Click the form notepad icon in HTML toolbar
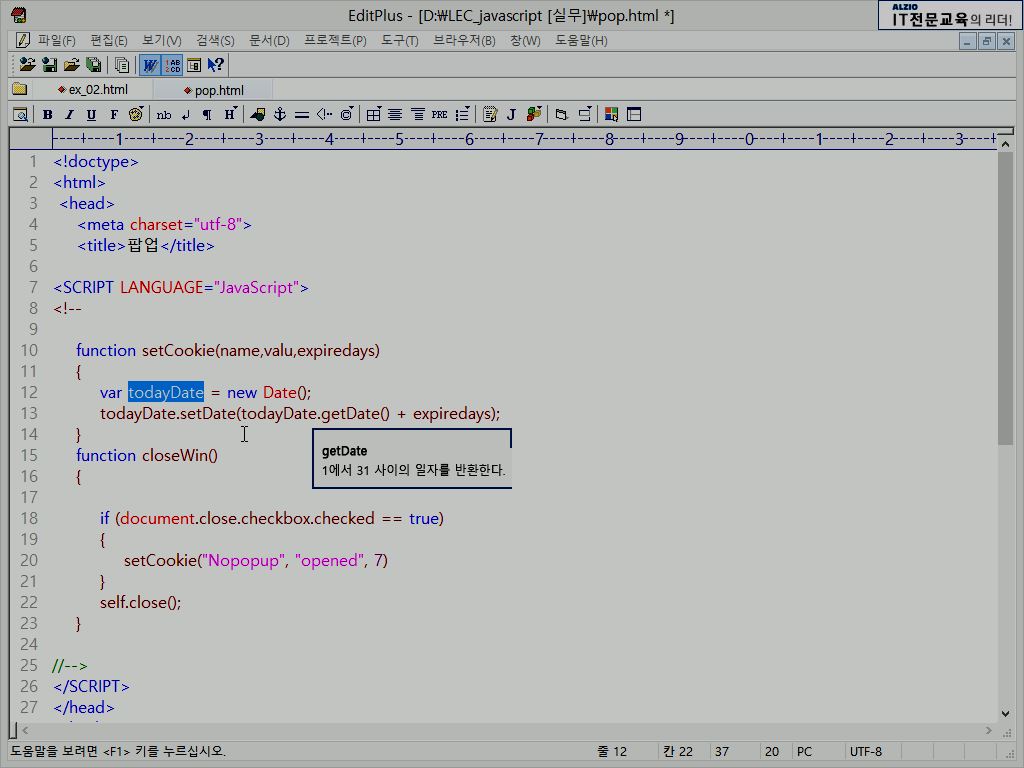 coord(490,115)
